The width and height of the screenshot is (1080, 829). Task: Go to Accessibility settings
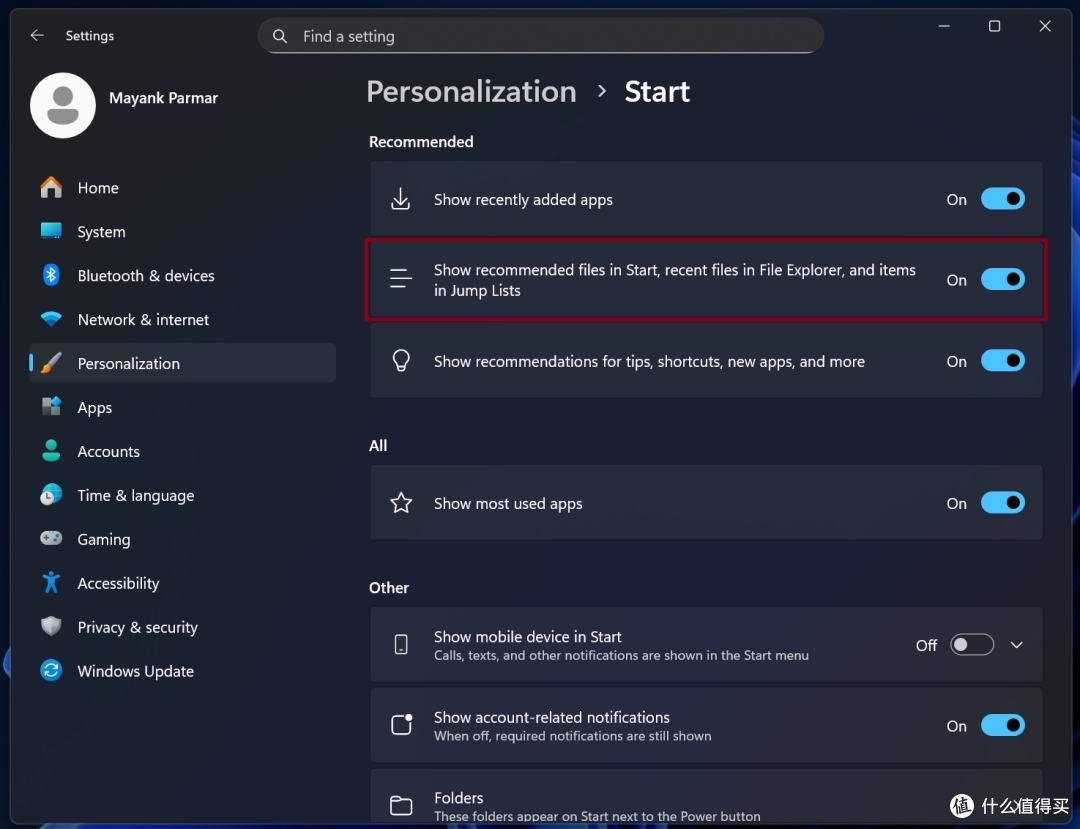tap(183, 583)
